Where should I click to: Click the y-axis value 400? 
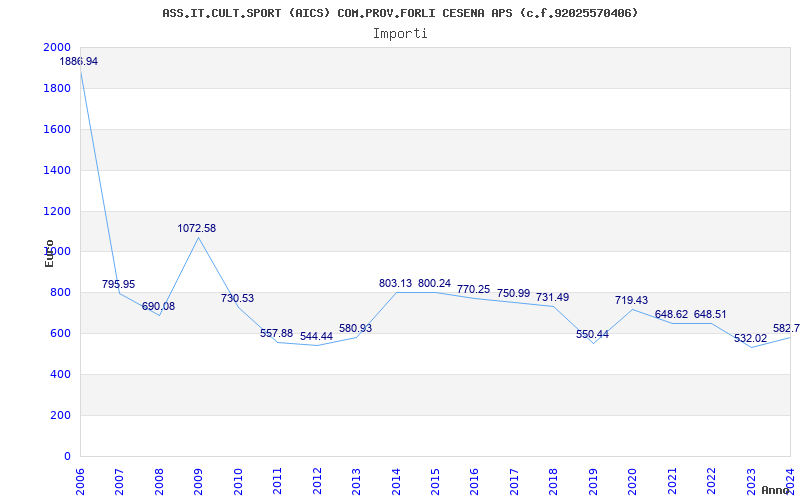[61, 374]
